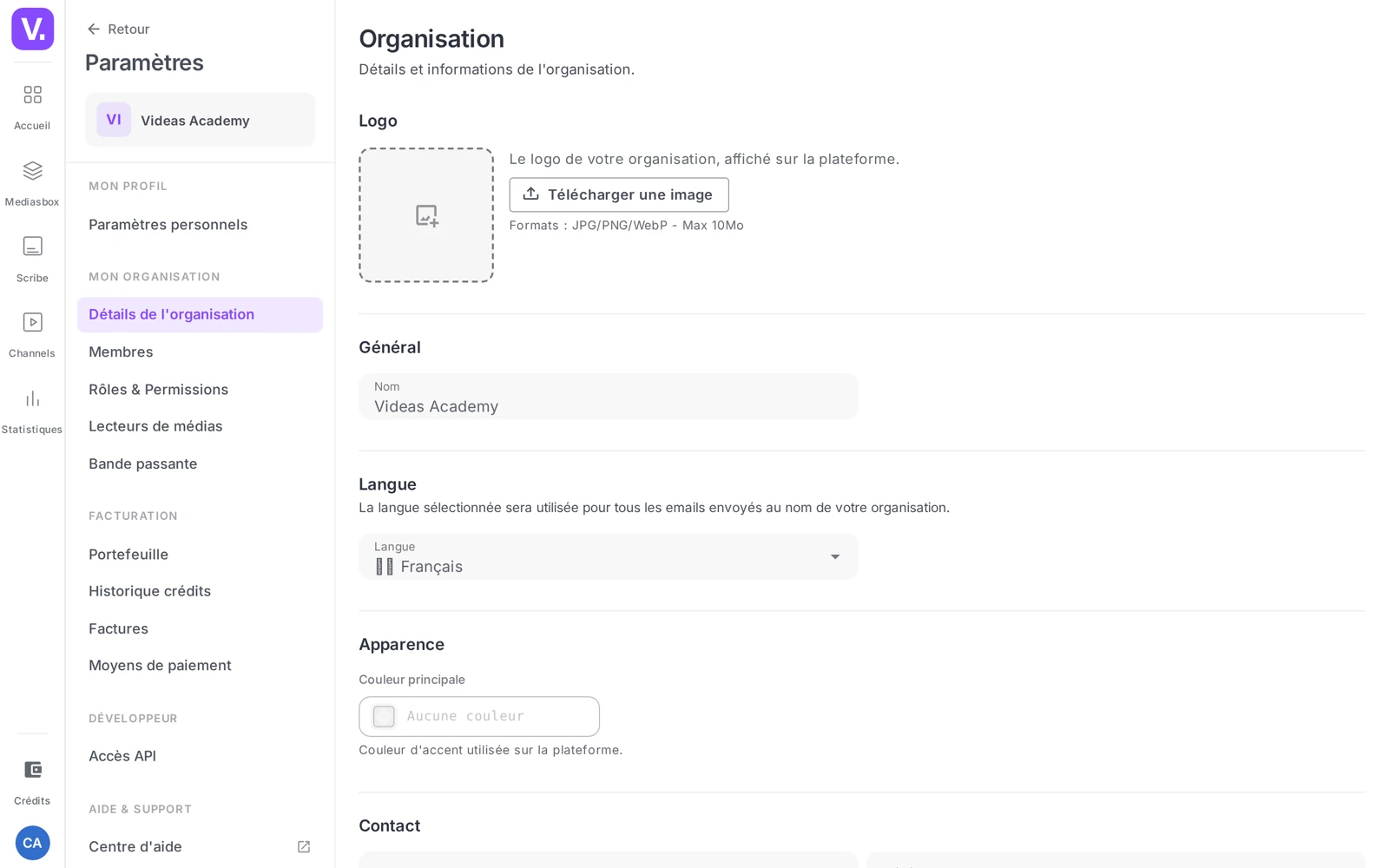Open the Mediasbox layers icon
Screen dimensions: 1389x868
[32, 170]
